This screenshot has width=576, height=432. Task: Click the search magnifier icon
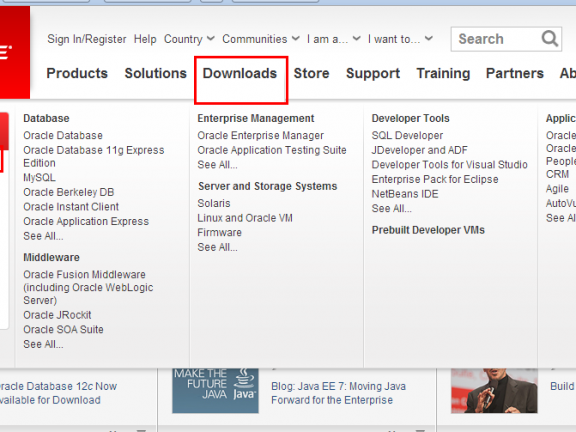click(550, 38)
